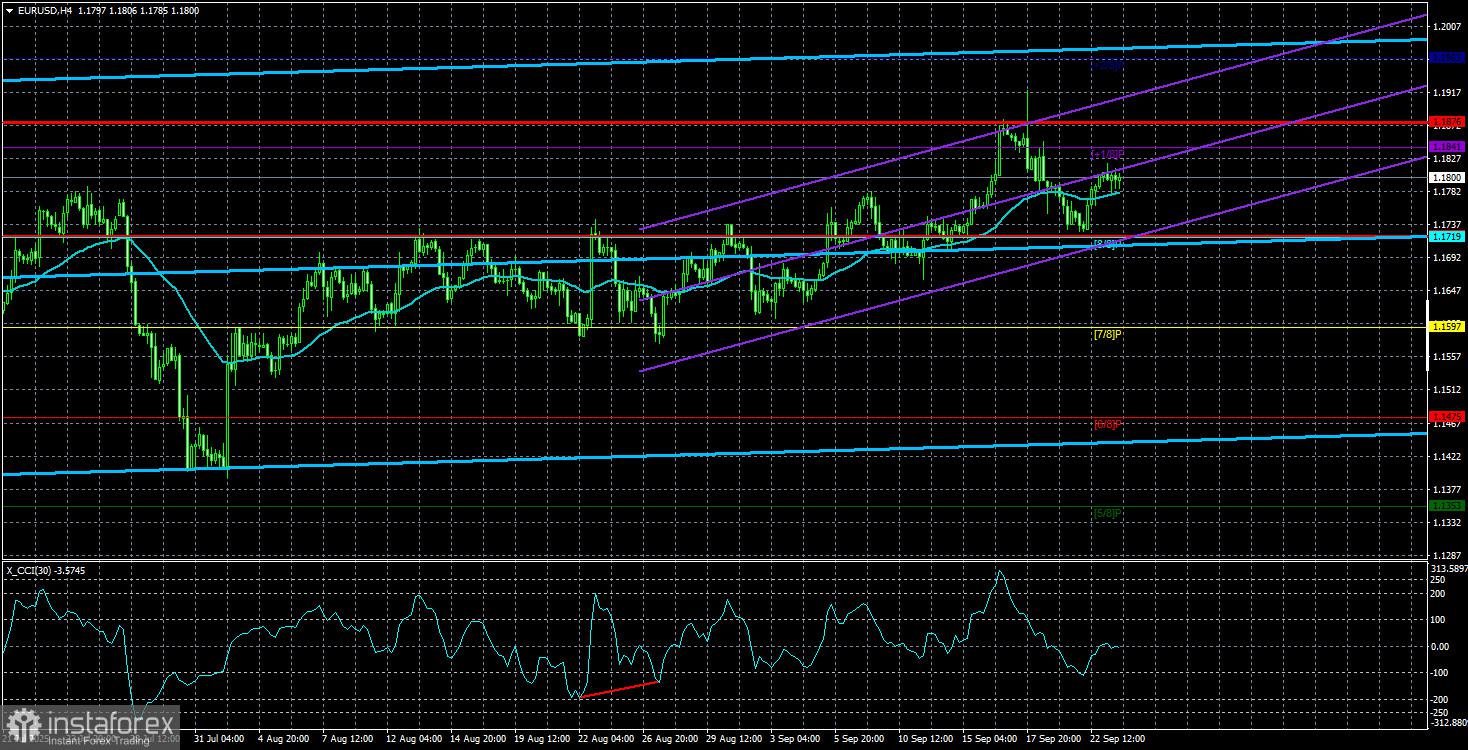Click the 1.1422 price scale value
This screenshot has width=1468, height=750.
[x=1447, y=456]
